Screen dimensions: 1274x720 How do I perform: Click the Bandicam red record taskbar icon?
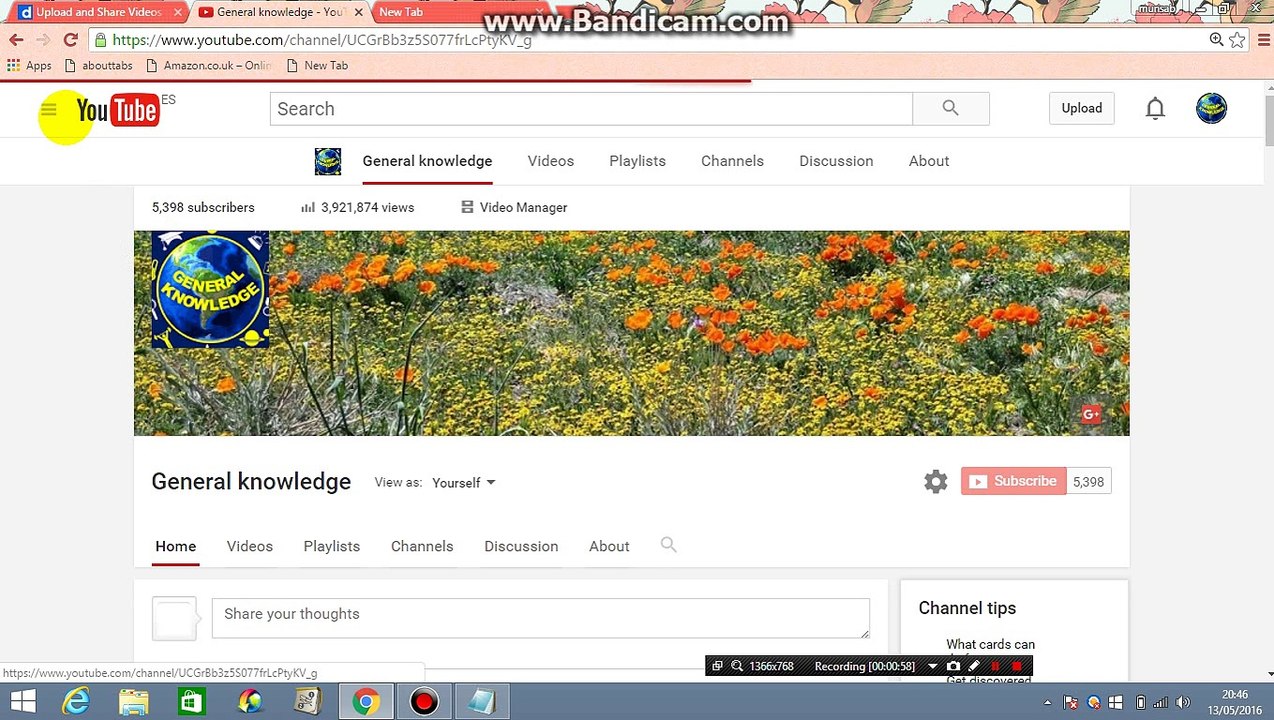pyautogui.click(x=424, y=702)
